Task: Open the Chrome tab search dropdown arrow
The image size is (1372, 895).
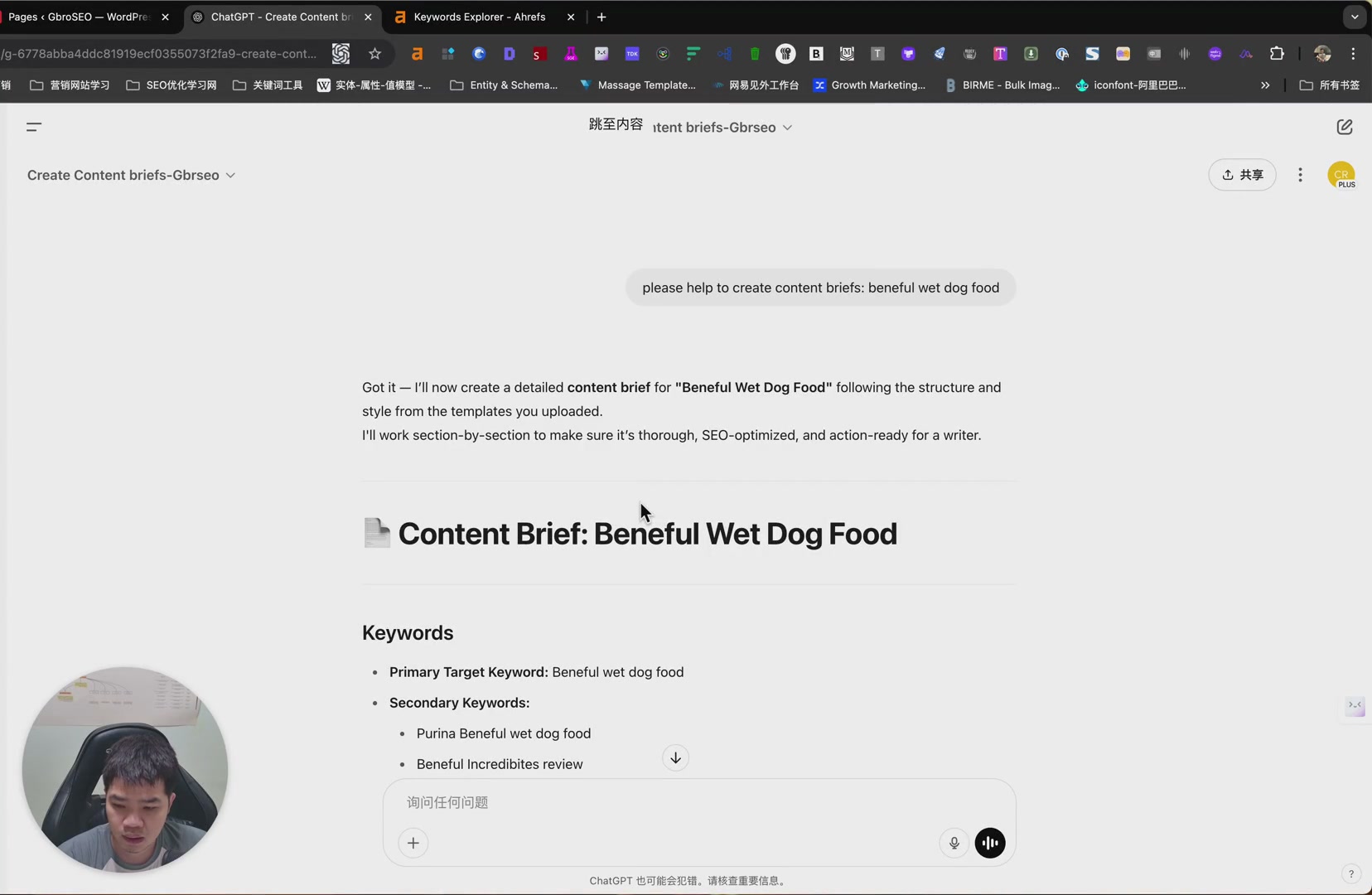Action: click(1354, 17)
